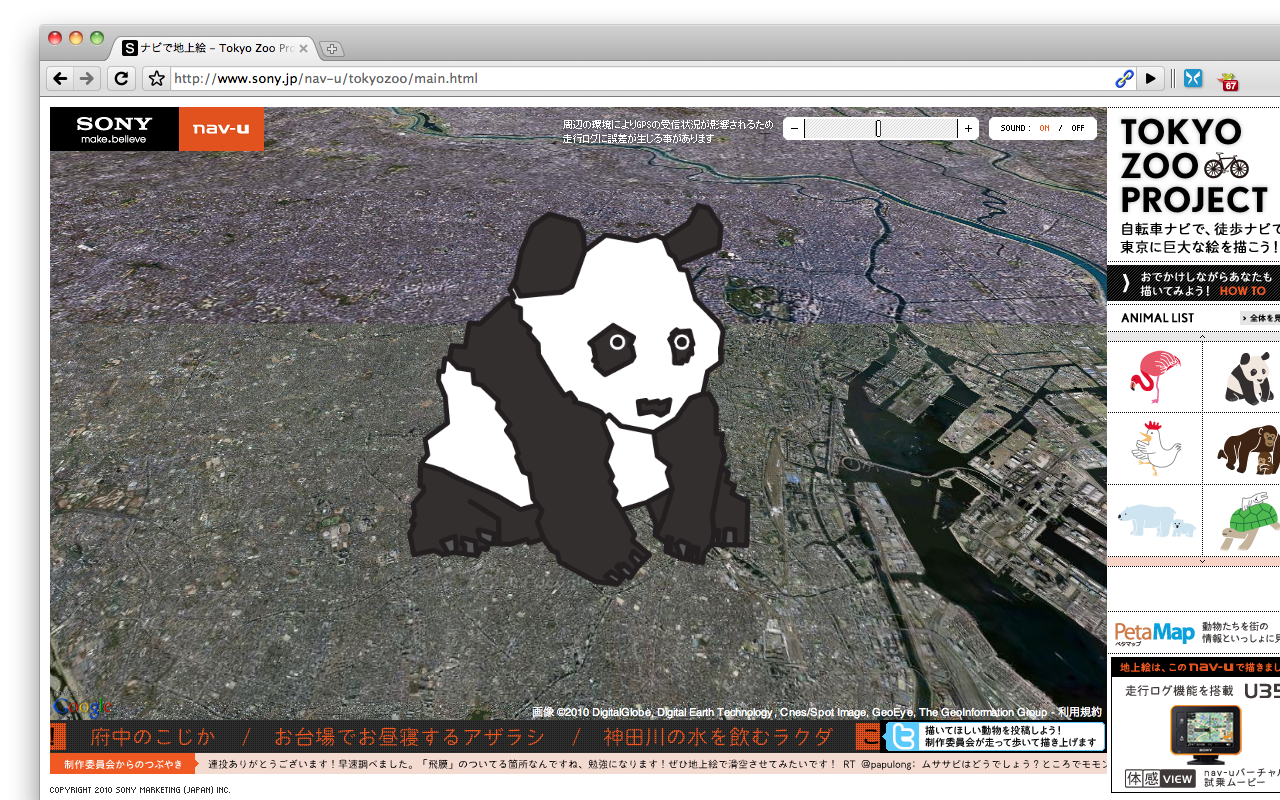Click the Twitter animal request banner text
1280x800 pixels.
pyautogui.click(x=1010, y=737)
